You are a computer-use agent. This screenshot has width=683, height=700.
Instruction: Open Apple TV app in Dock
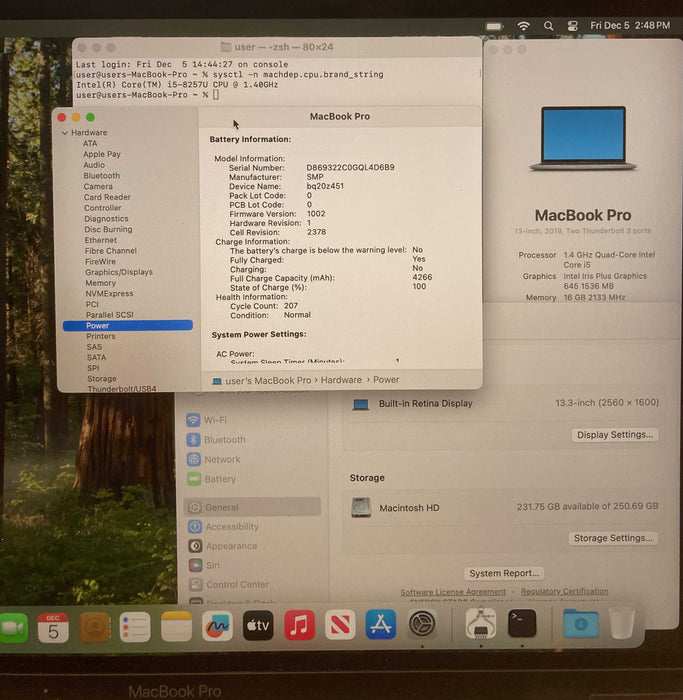pyautogui.click(x=258, y=625)
